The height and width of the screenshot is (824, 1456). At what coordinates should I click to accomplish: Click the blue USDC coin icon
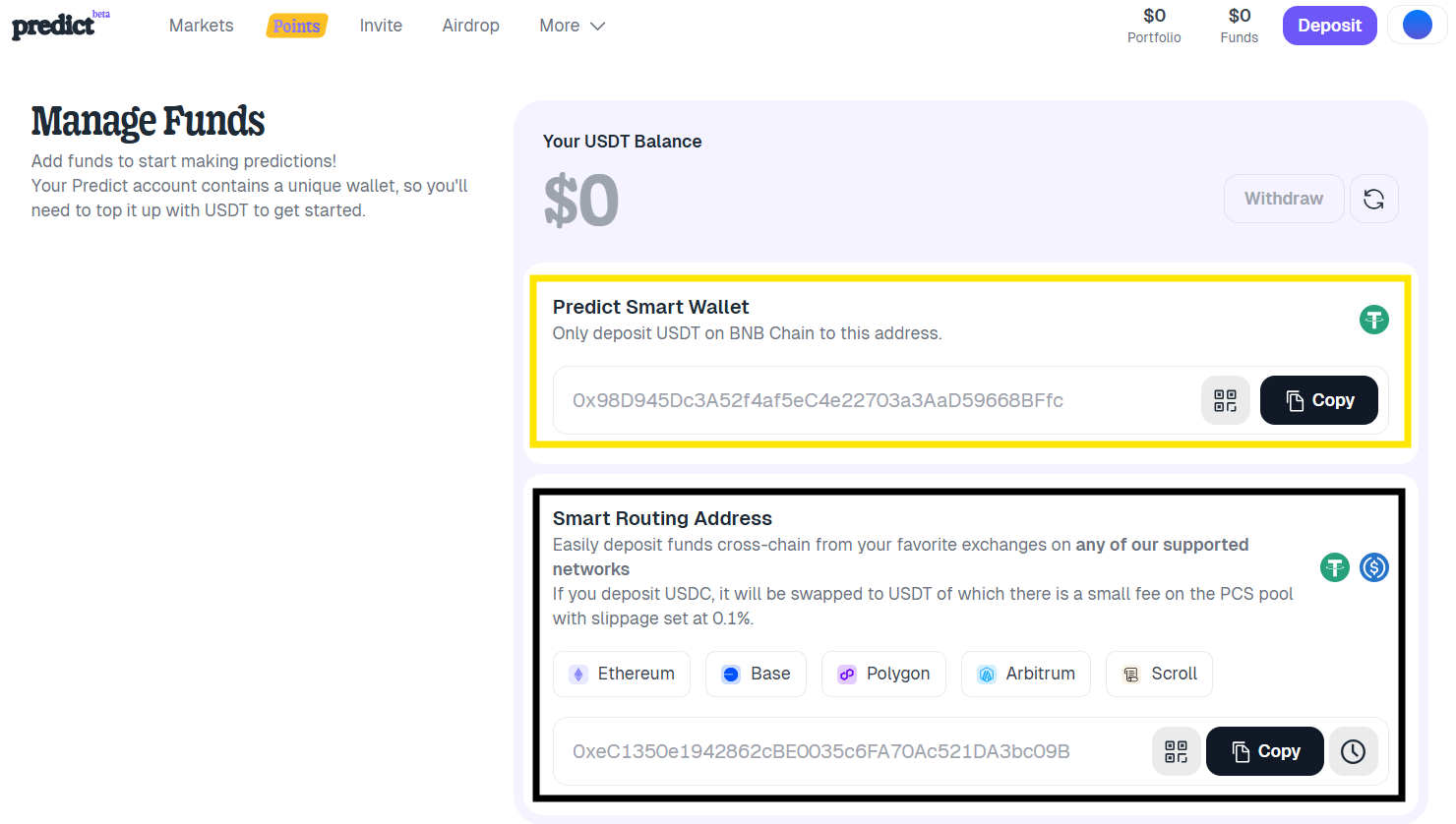tap(1373, 567)
